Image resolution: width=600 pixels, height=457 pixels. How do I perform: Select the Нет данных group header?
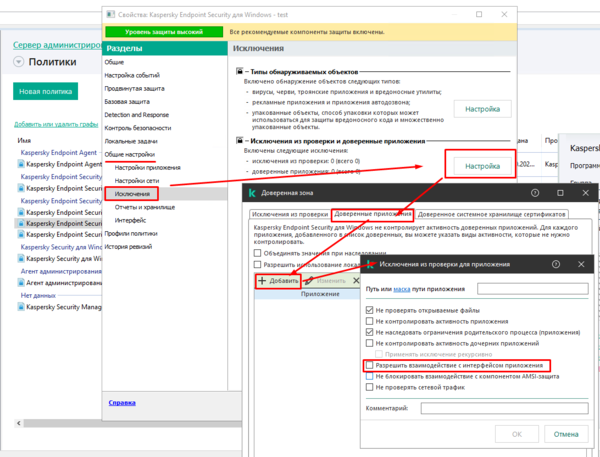[x=38, y=295]
